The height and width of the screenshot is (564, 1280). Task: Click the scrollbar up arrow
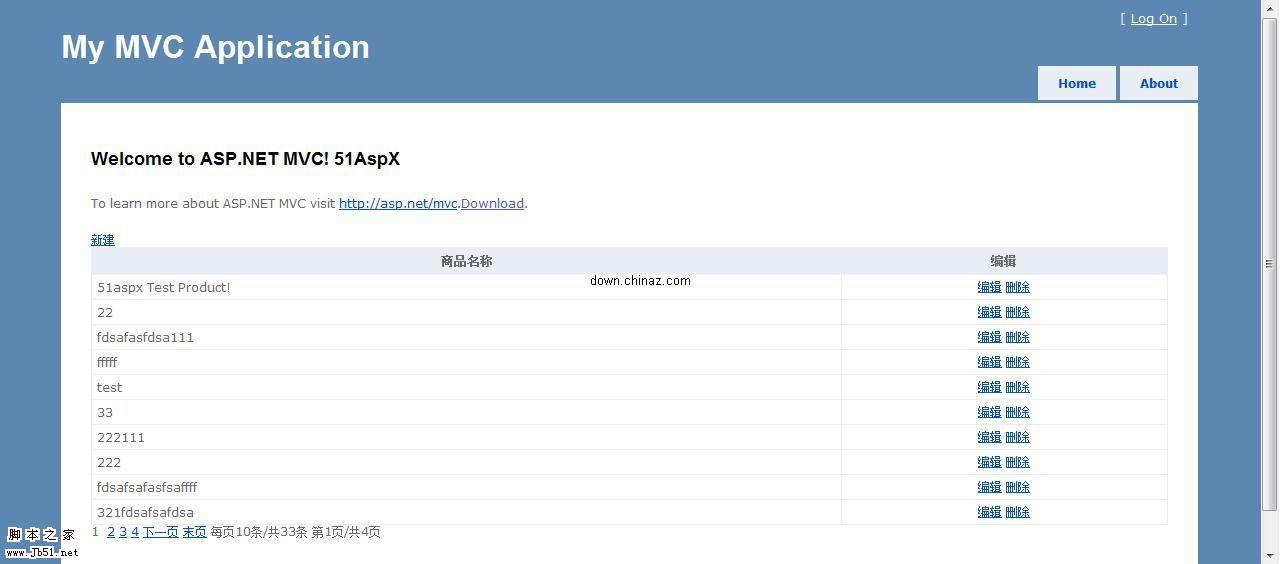click(x=1270, y=8)
